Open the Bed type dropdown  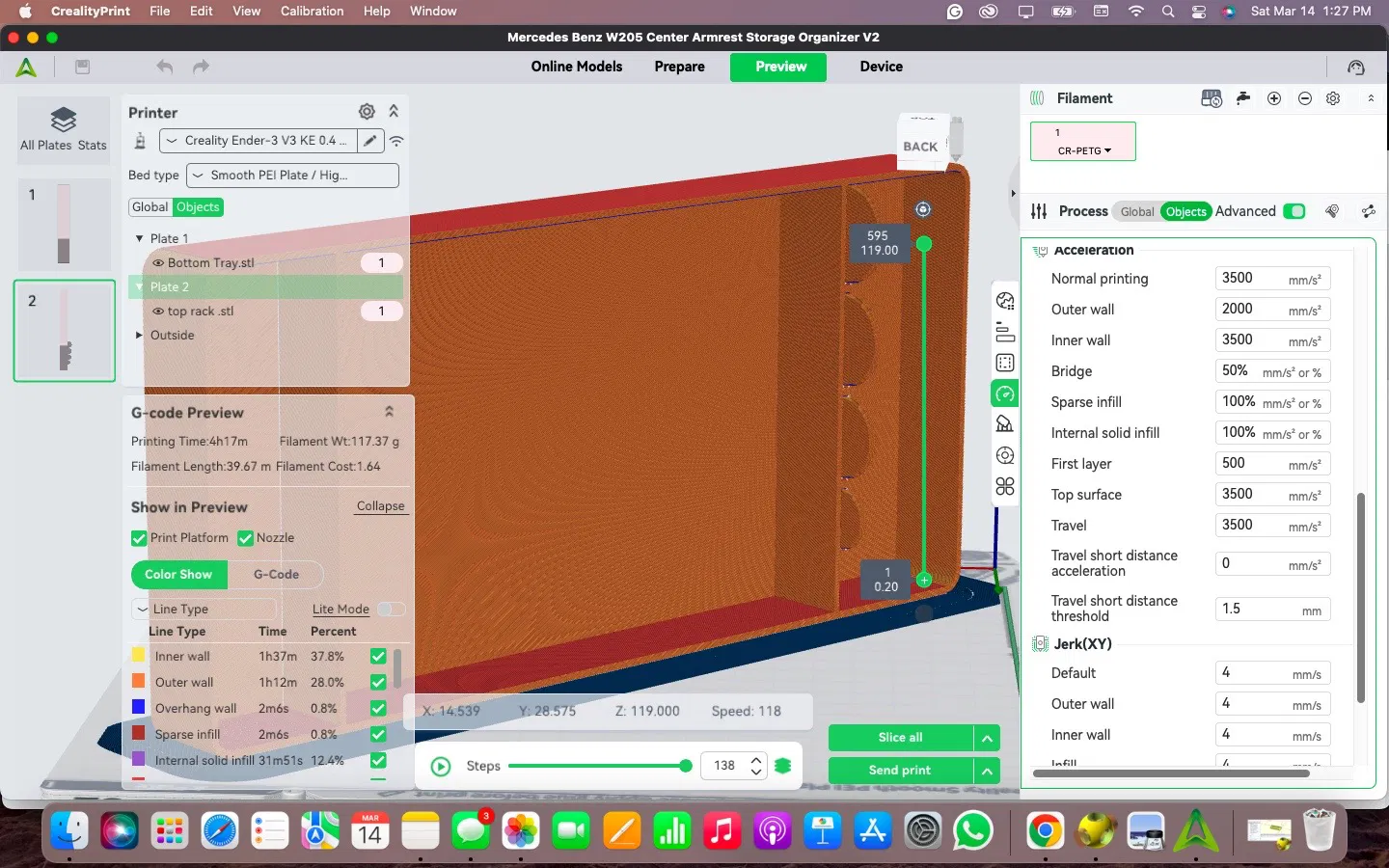pos(292,176)
